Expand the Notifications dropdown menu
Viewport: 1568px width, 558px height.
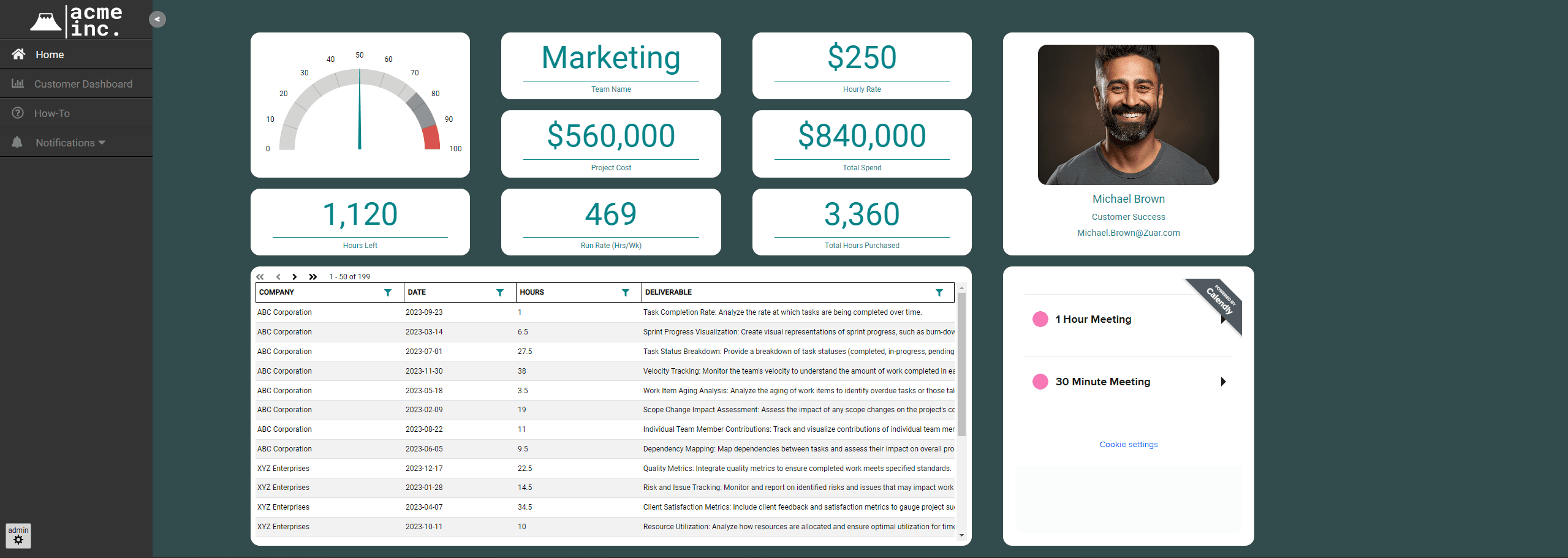tap(70, 143)
